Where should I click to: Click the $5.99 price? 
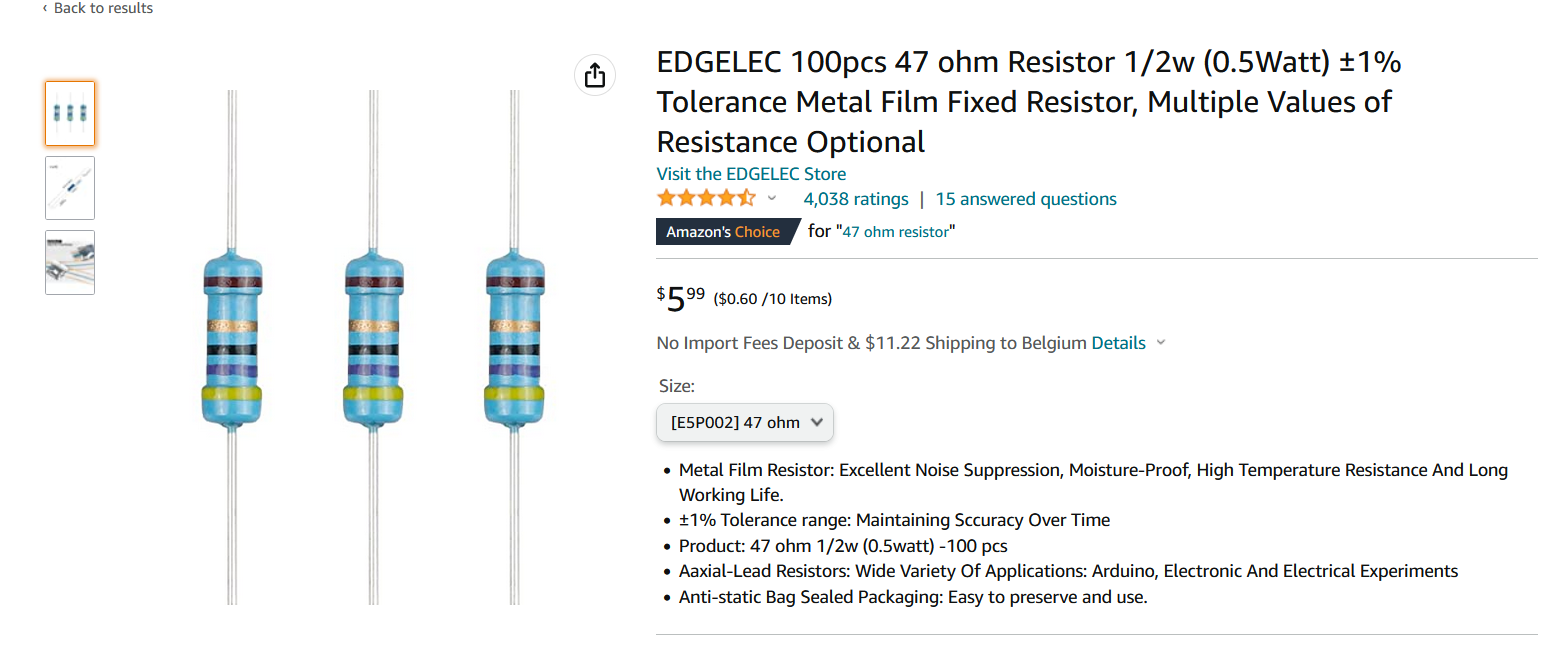click(x=680, y=298)
